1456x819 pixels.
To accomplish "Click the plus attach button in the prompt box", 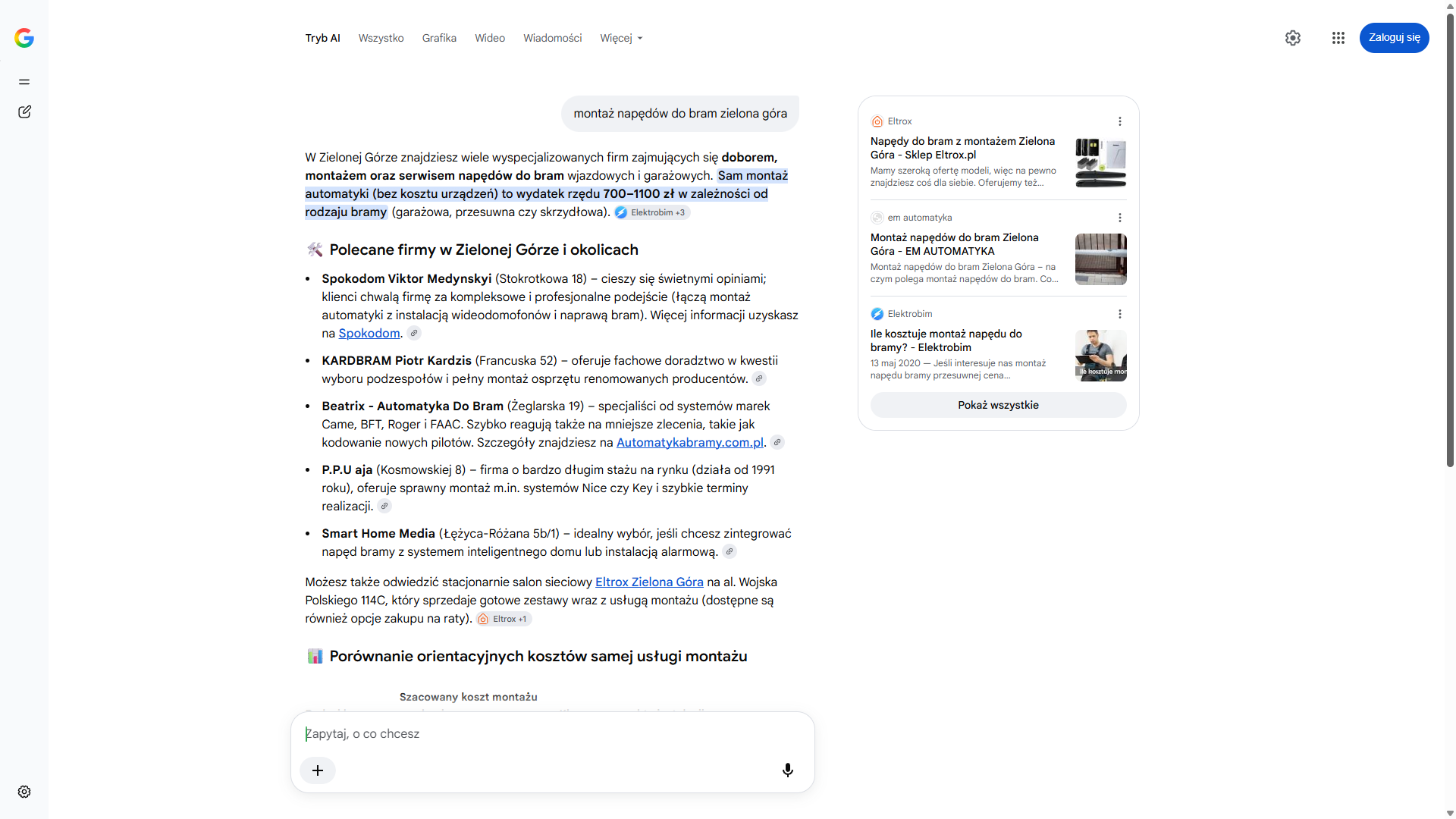I will [318, 770].
